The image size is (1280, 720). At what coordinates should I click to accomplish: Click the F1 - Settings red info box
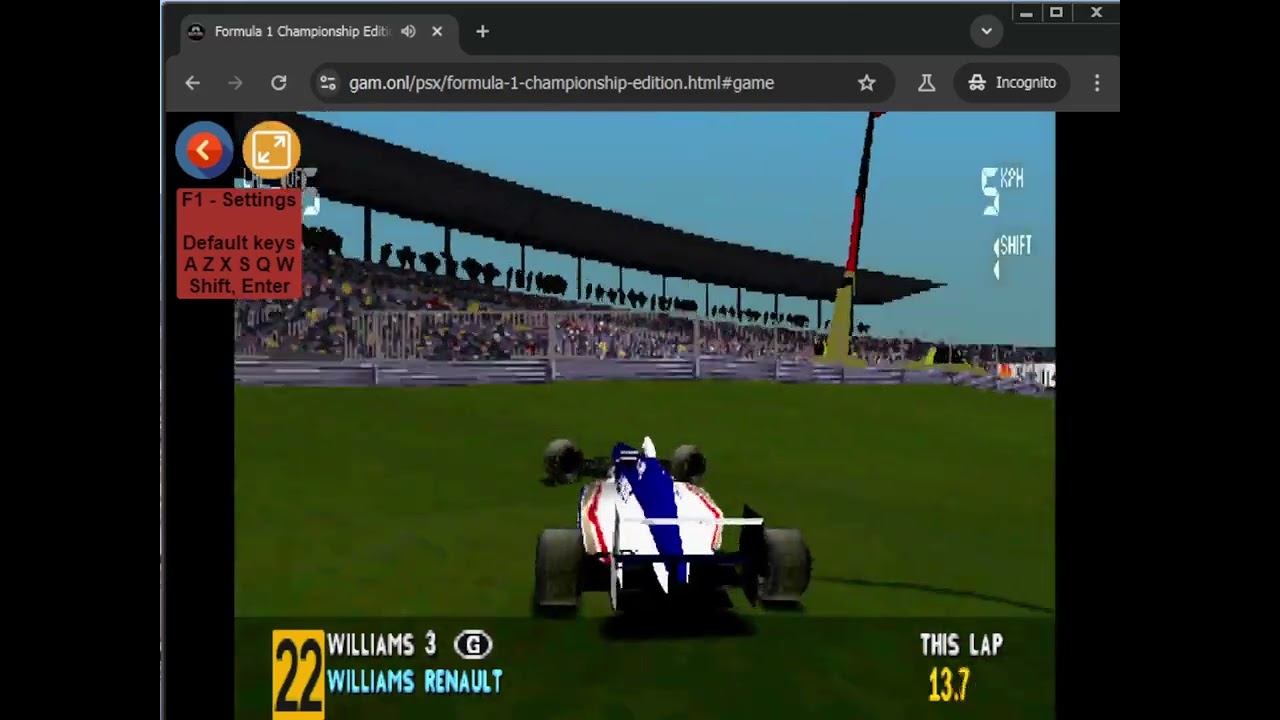239,243
